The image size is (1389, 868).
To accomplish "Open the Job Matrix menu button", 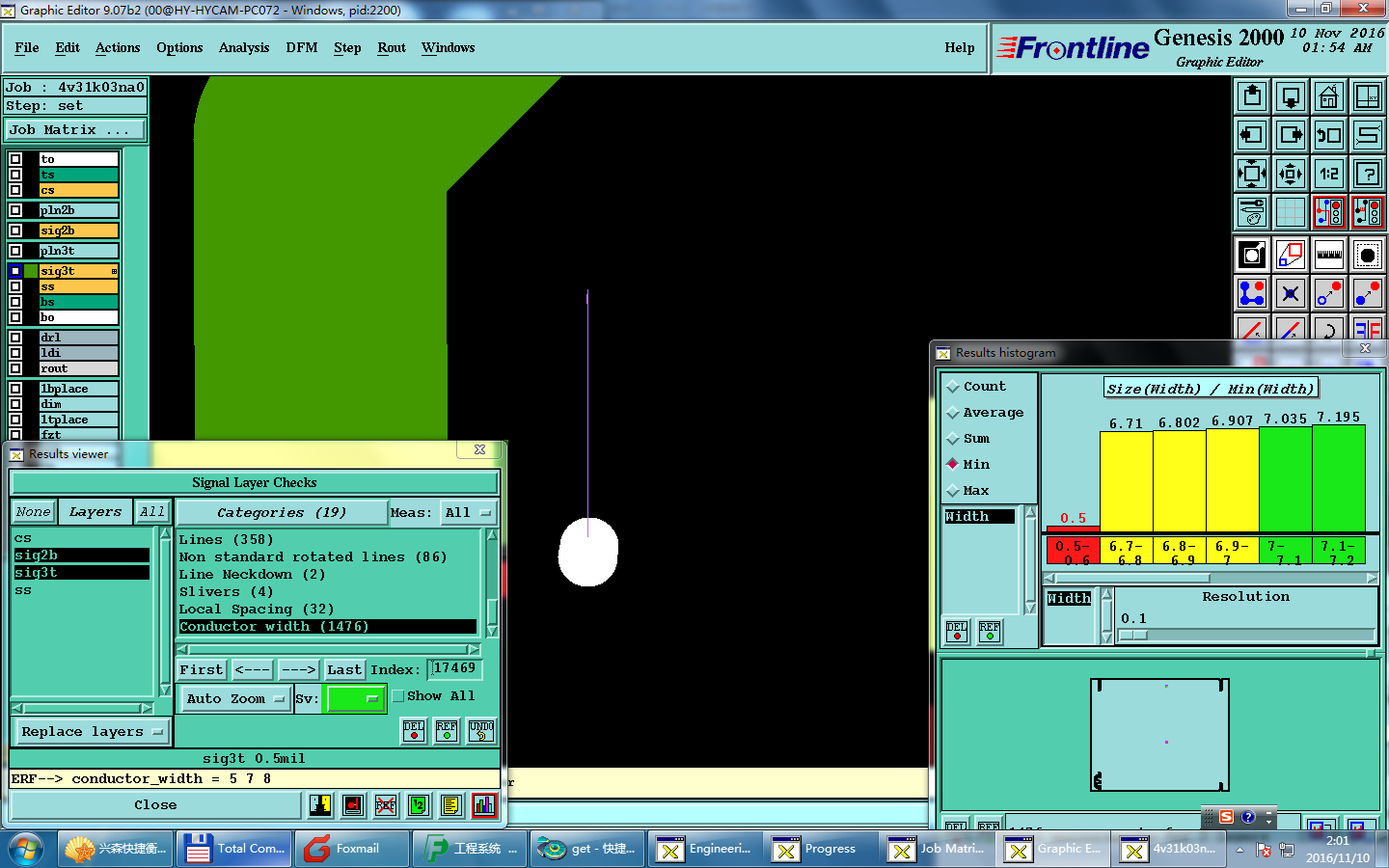I will coord(76,130).
